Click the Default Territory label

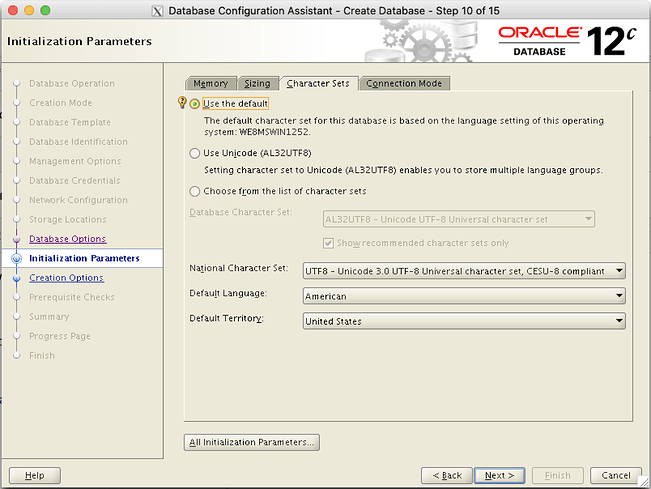[226, 318]
